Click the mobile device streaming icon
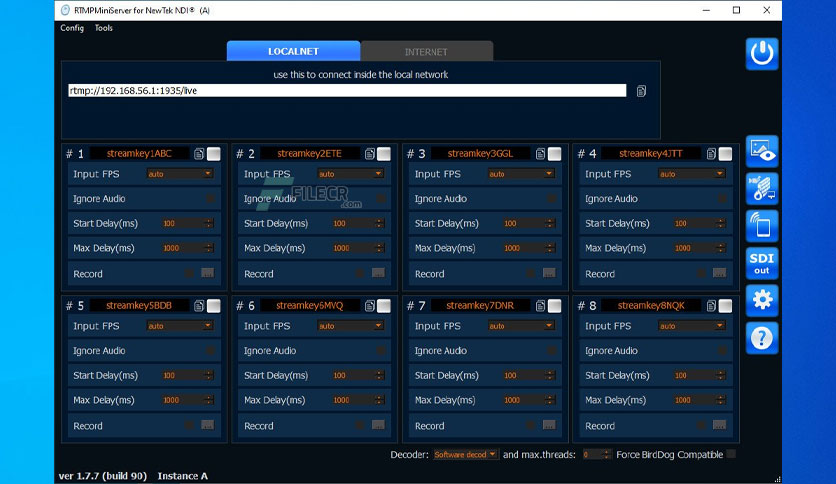 762,226
